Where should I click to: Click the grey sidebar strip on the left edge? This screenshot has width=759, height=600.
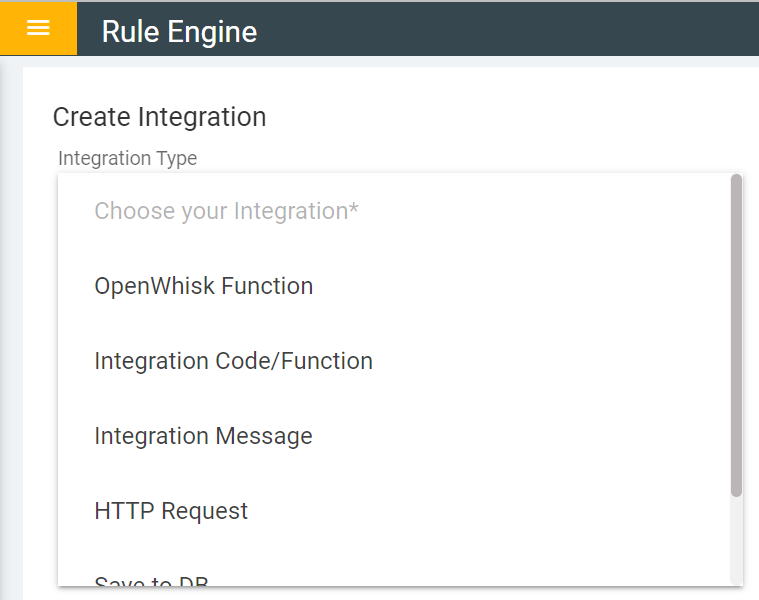click(10, 330)
